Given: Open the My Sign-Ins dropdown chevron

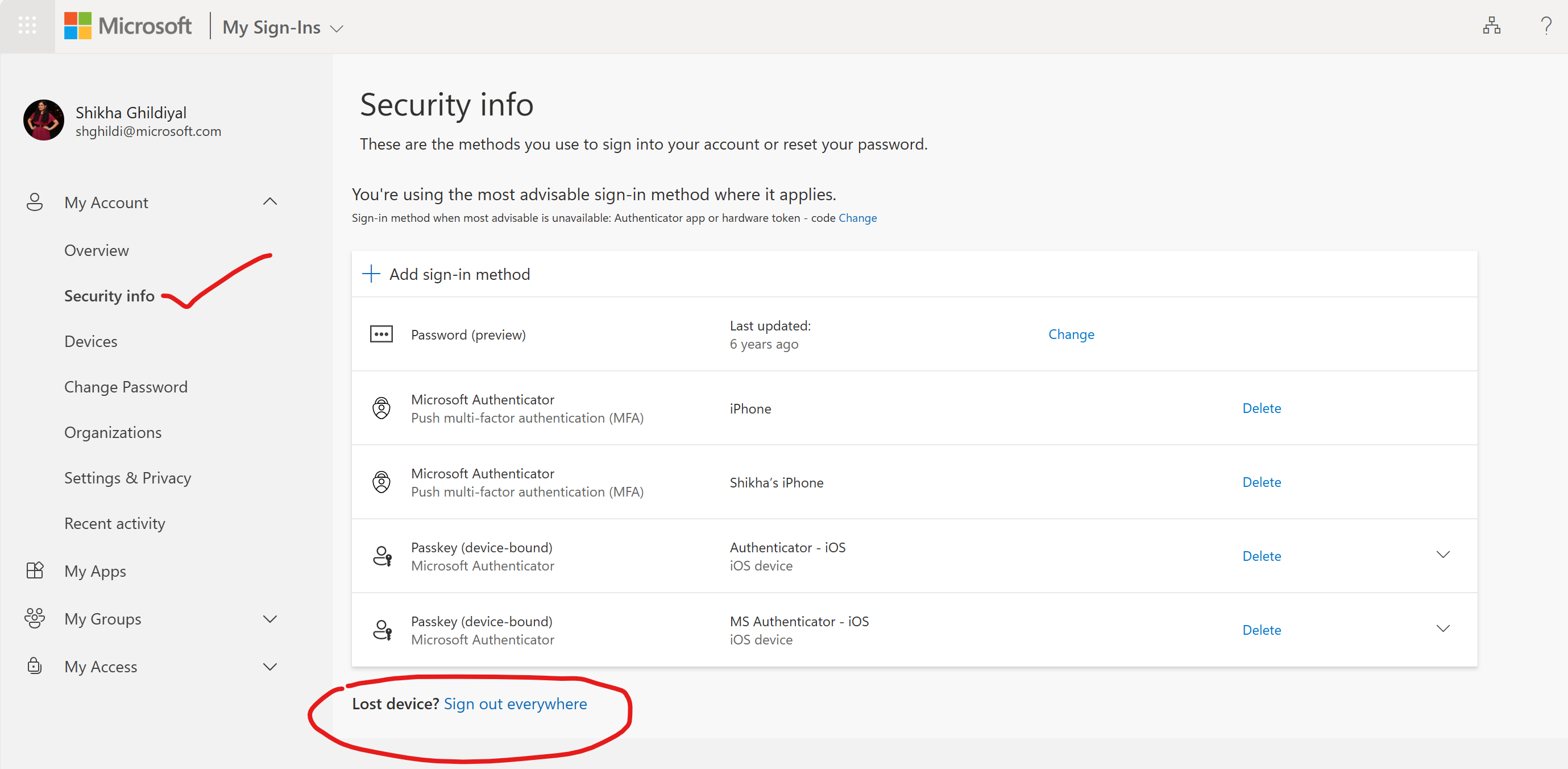Looking at the screenshot, I should 337,28.
